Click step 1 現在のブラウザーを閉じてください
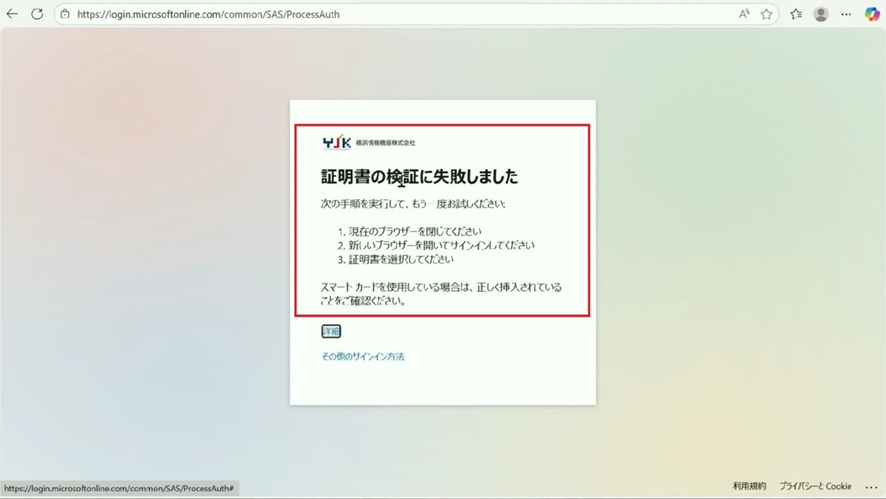This screenshot has height=499, width=886. [x=408, y=231]
